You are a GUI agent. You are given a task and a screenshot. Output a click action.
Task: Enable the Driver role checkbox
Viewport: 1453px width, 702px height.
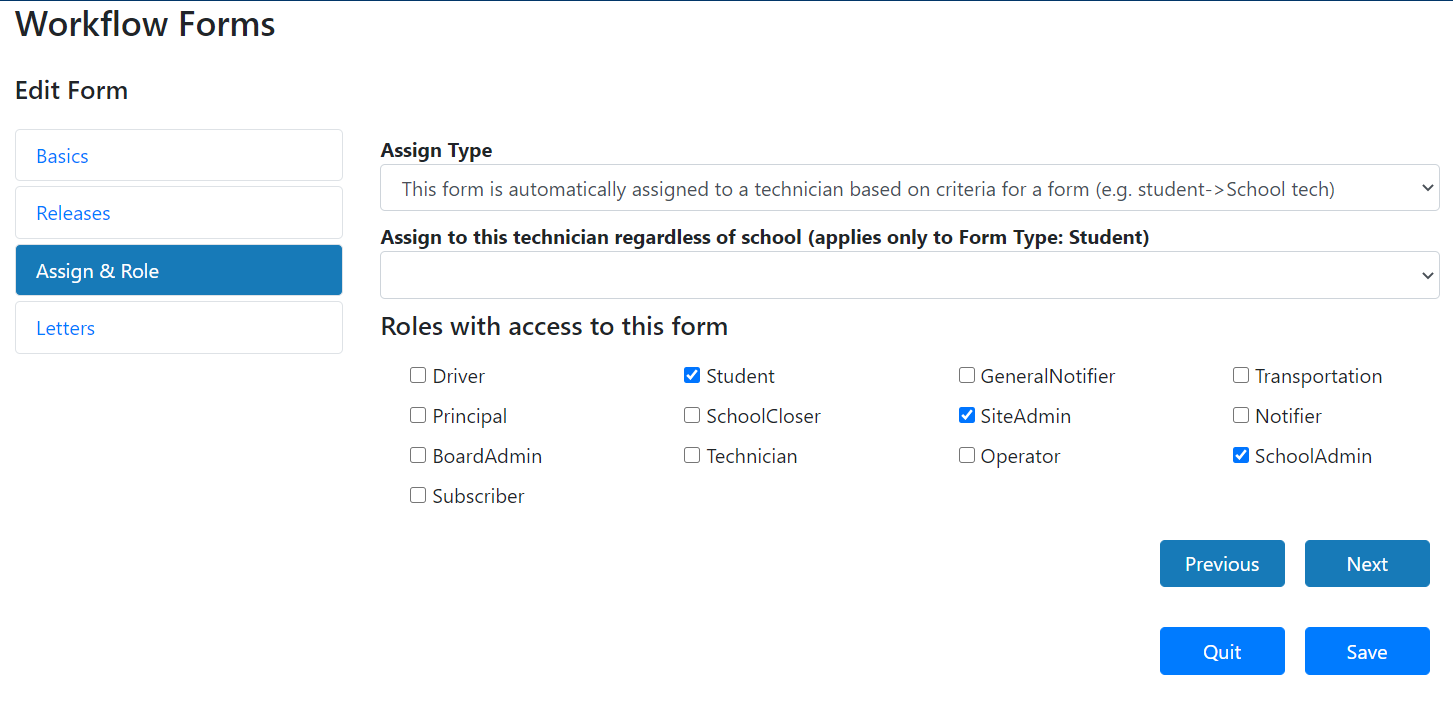pyautogui.click(x=418, y=375)
